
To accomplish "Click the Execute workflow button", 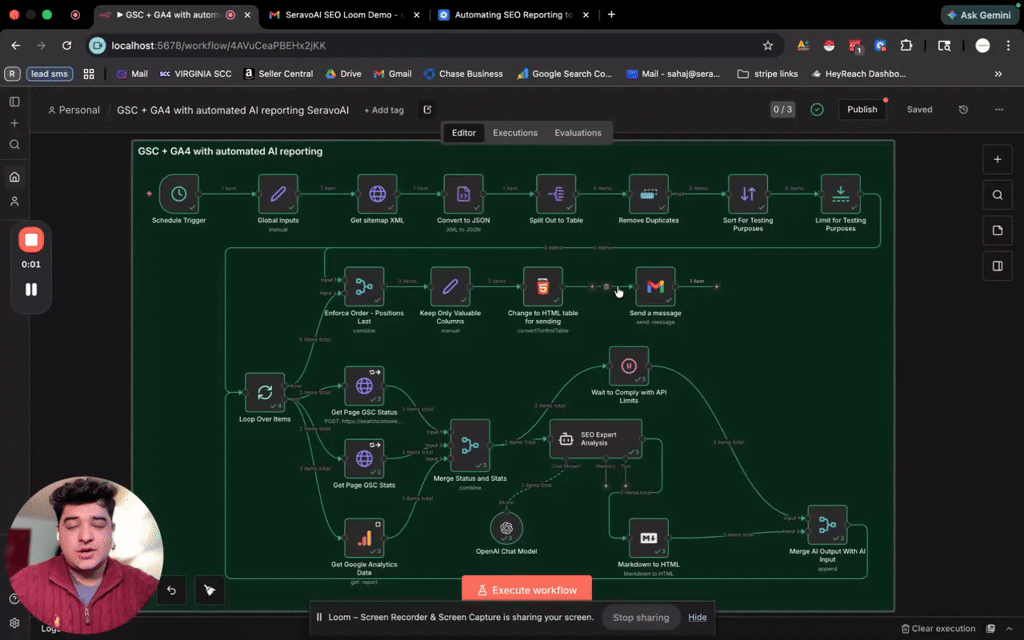I will coord(526,589).
